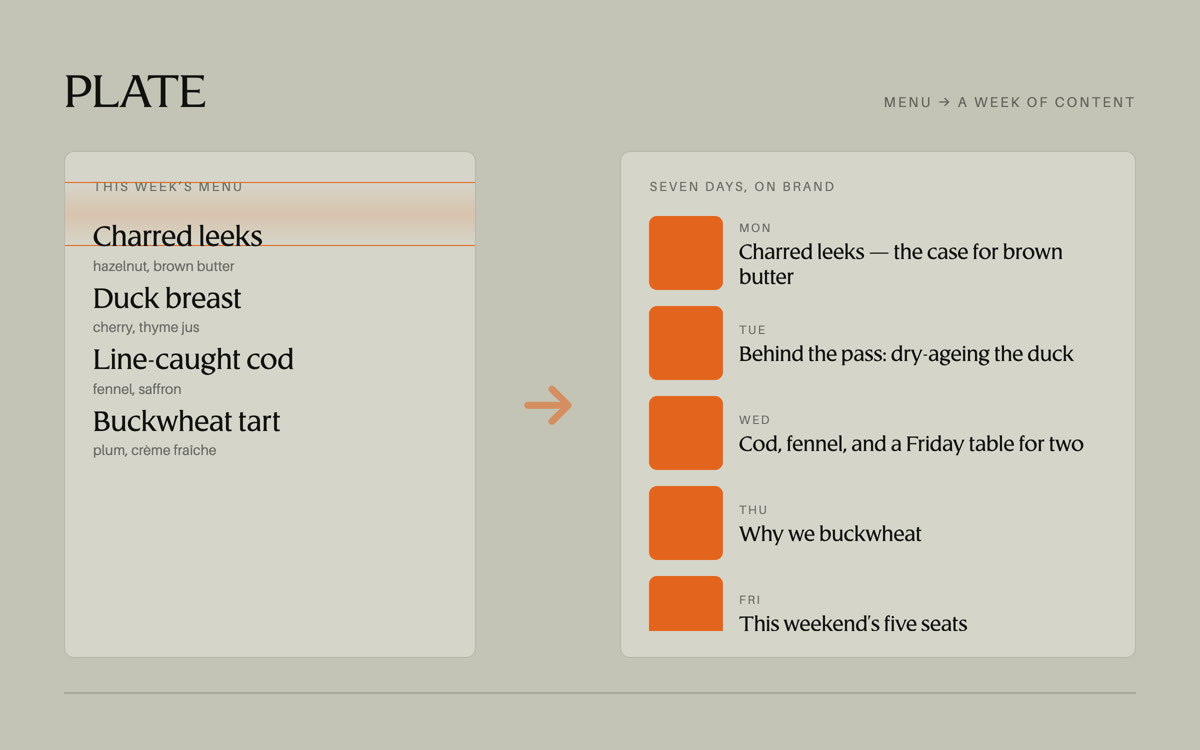This screenshot has height=750, width=1200.
Task: Click the 'This week's menu' heading
Action: (x=168, y=187)
